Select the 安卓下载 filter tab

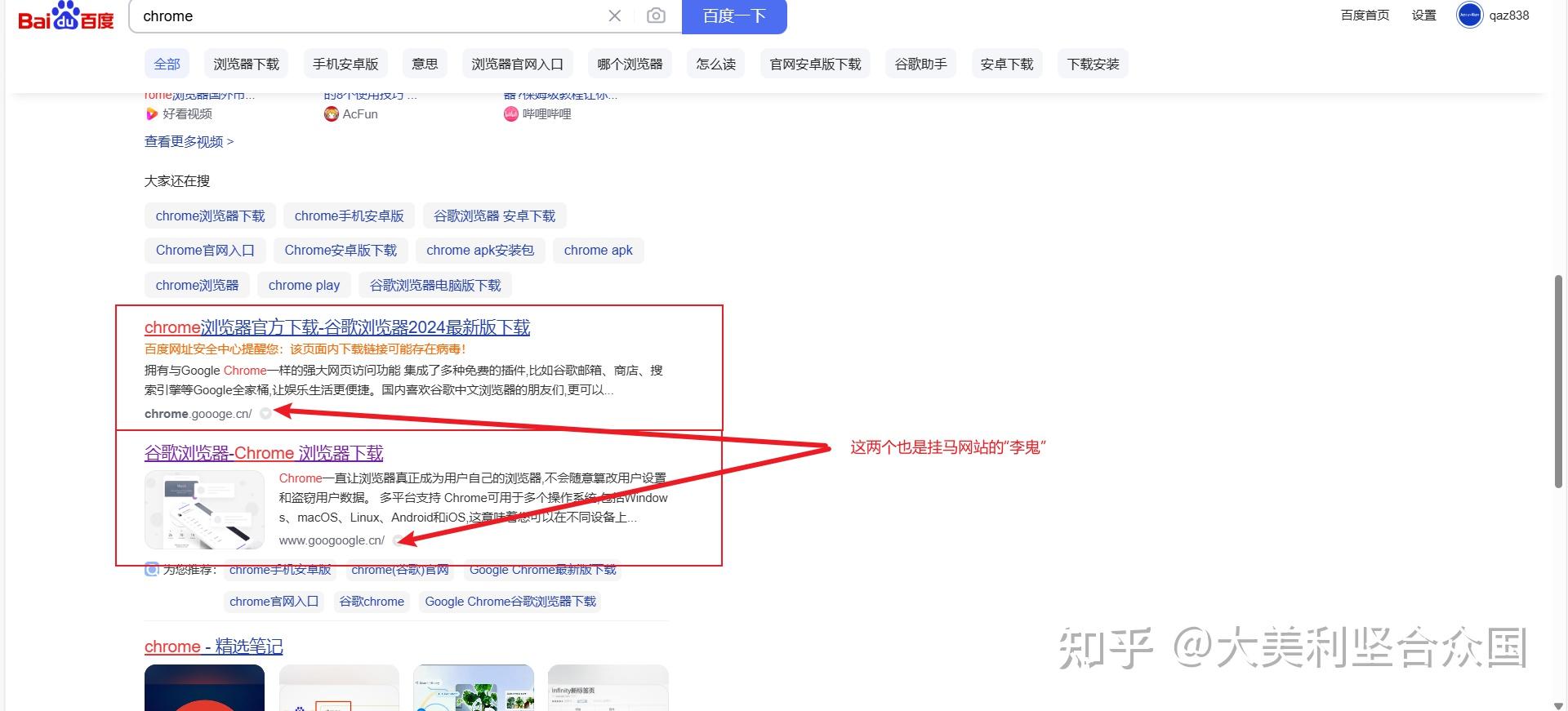[x=1007, y=64]
